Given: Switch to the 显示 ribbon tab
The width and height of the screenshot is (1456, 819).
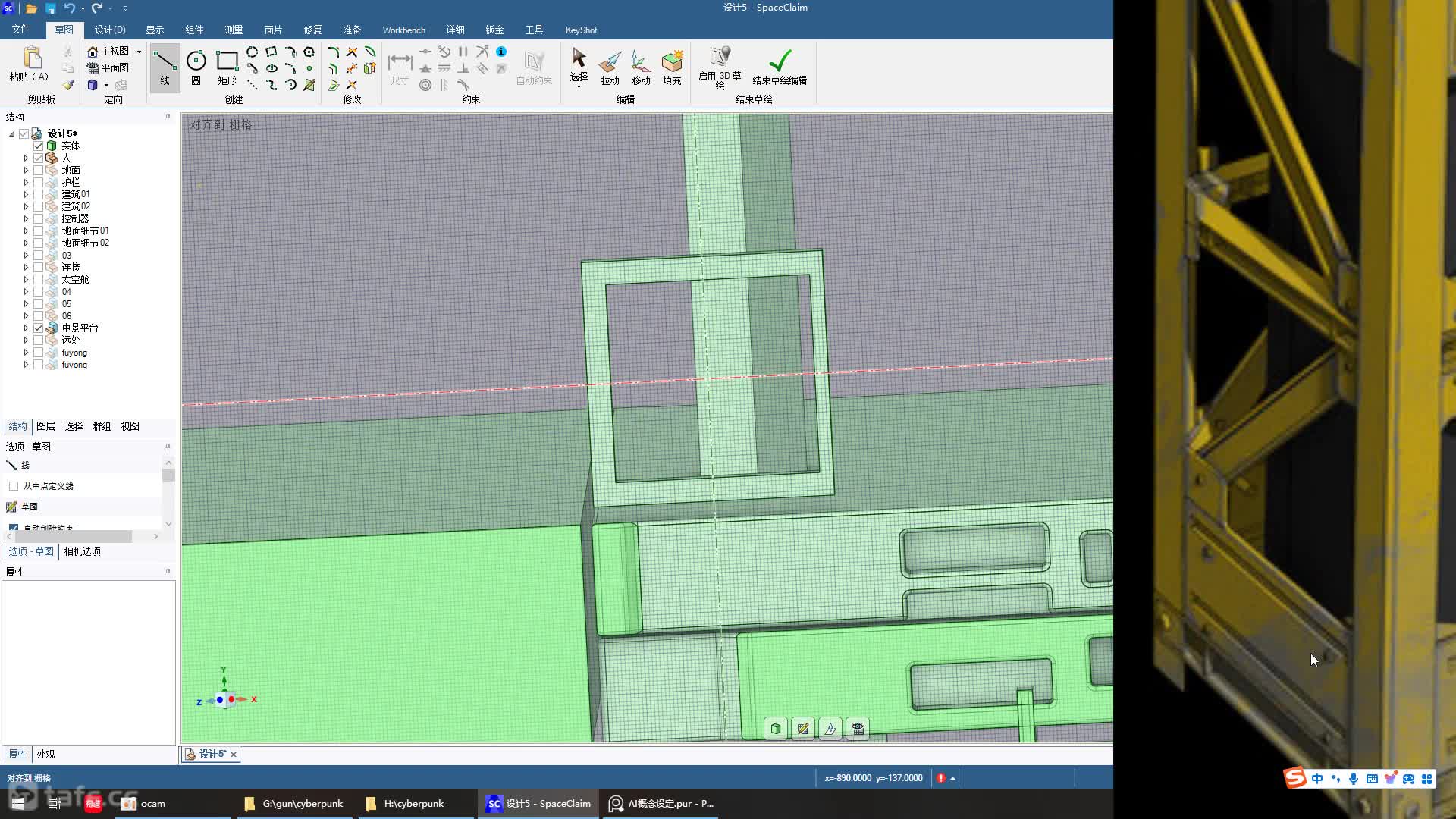Looking at the screenshot, I should pos(155,30).
